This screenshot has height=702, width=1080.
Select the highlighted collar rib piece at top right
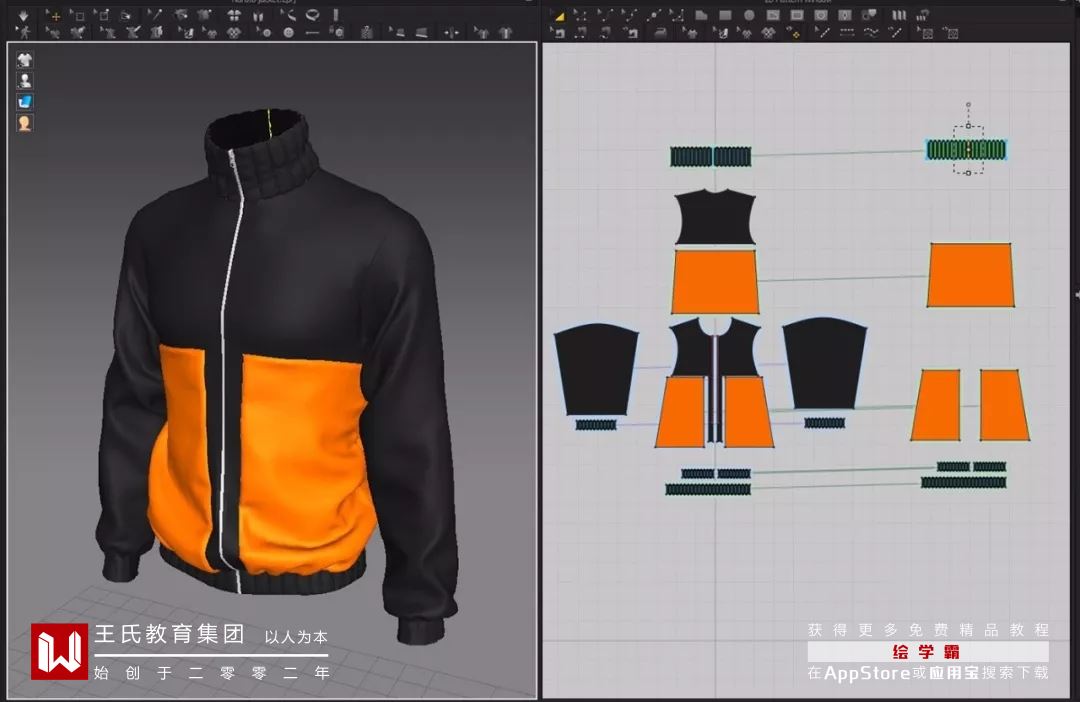point(966,149)
